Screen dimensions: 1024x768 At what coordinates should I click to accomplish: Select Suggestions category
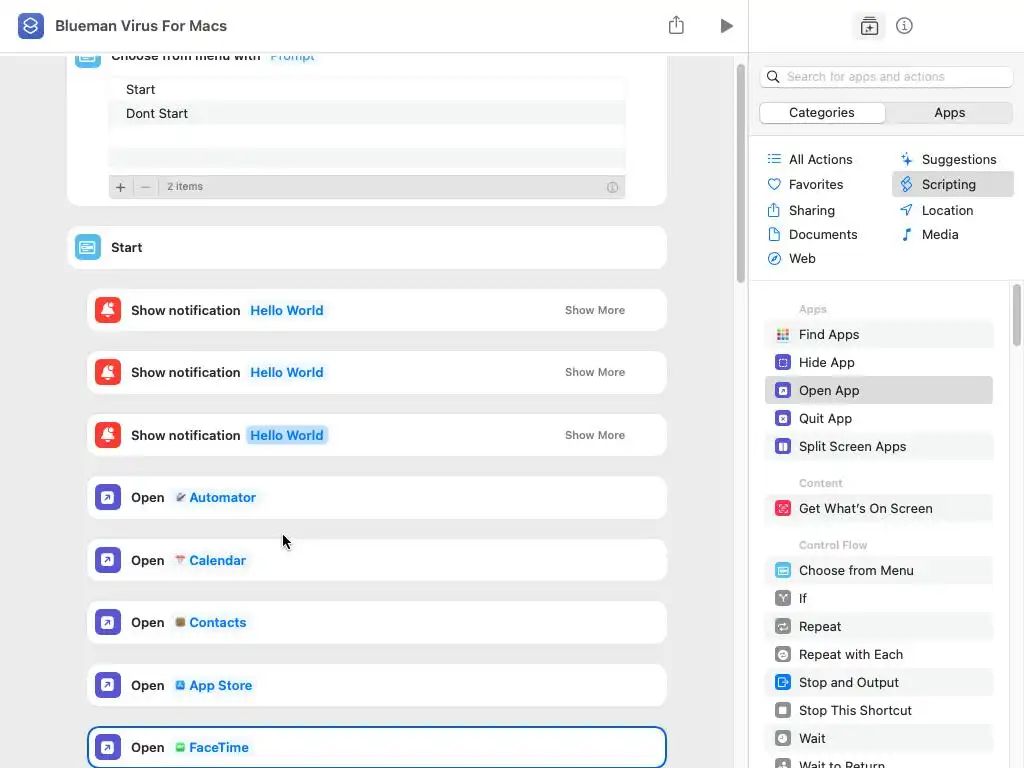pyautogui.click(x=949, y=159)
